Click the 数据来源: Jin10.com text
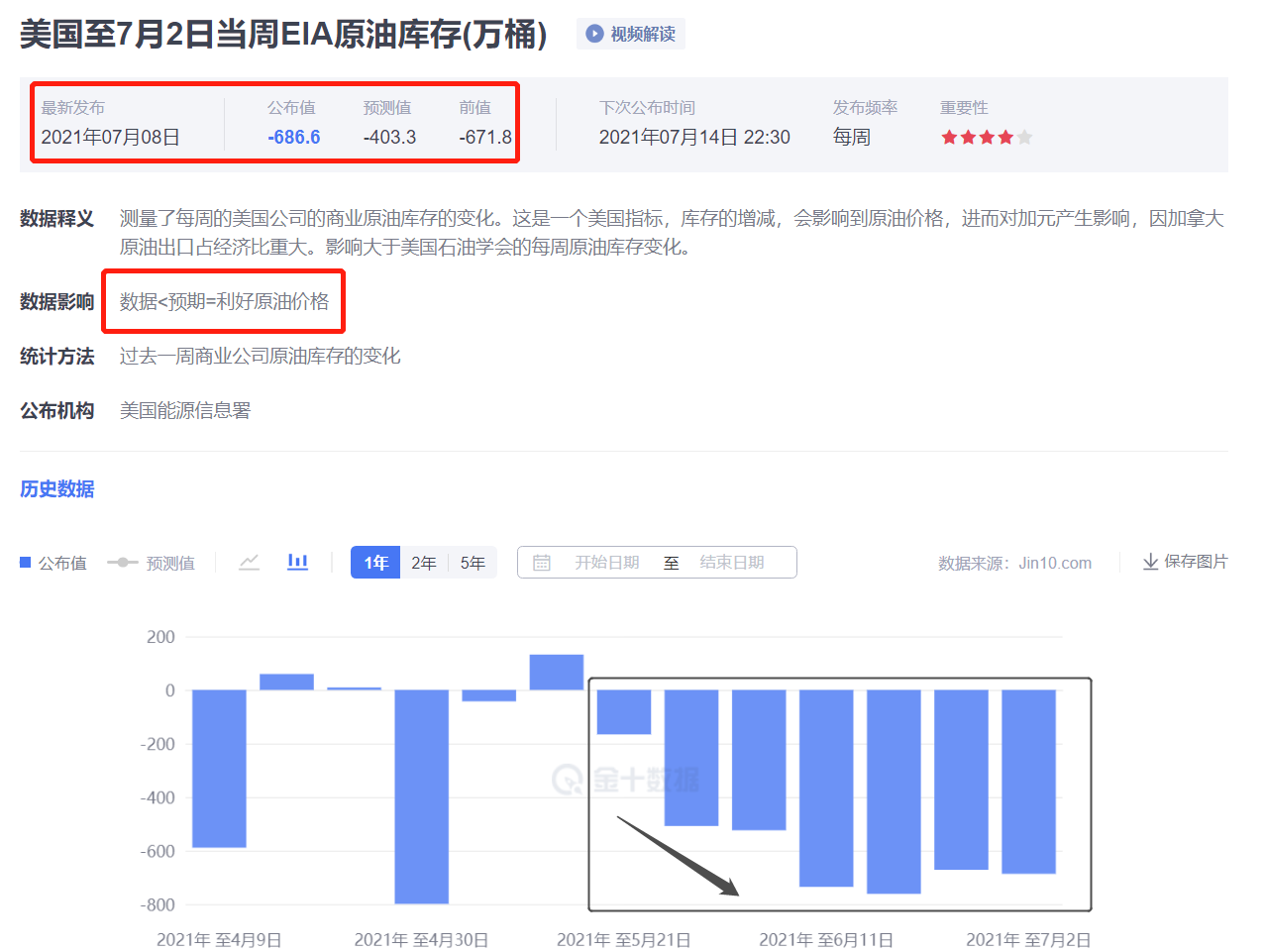This screenshot has height=952, width=1264. [x=1014, y=563]
